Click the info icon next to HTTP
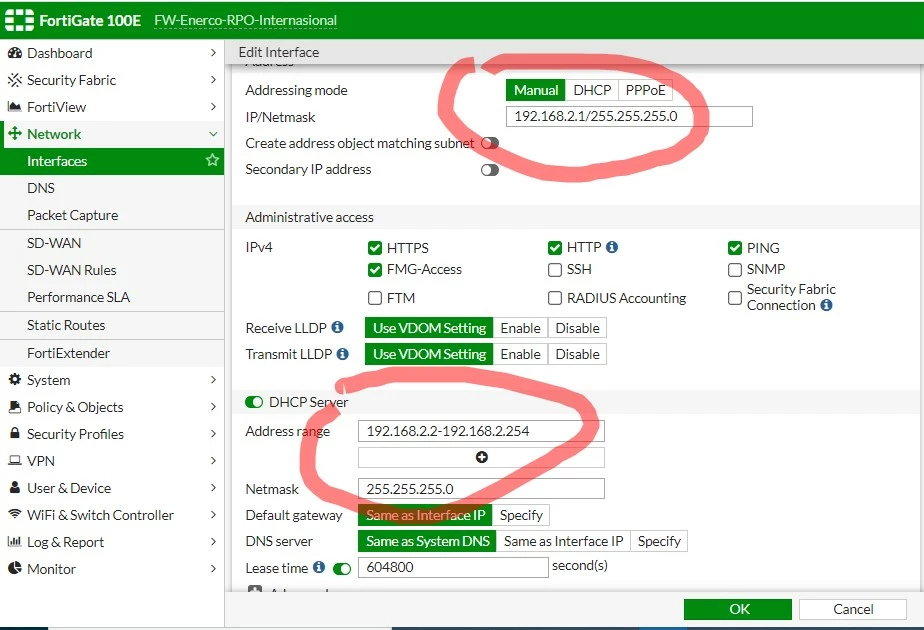Image resolution: width=924 pixels, height=630 pixels. [x=612, y=247]
